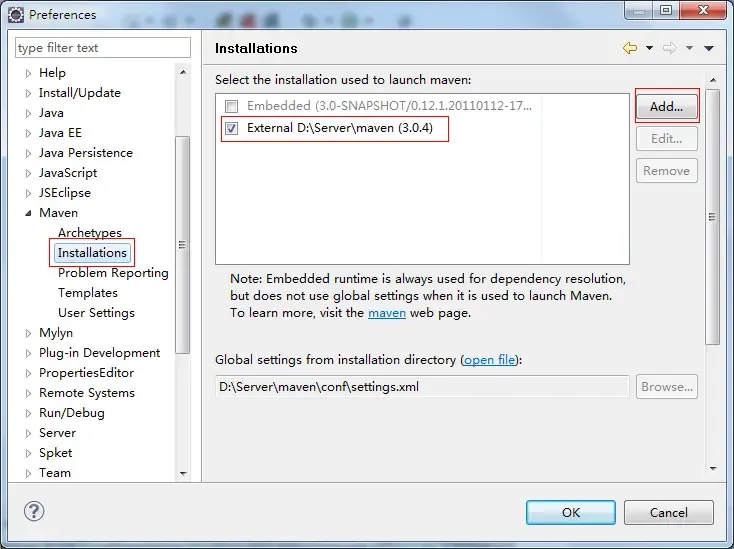The image size is (734, 549).
Task: Open the maven web page link
Action: coord(387,313)
